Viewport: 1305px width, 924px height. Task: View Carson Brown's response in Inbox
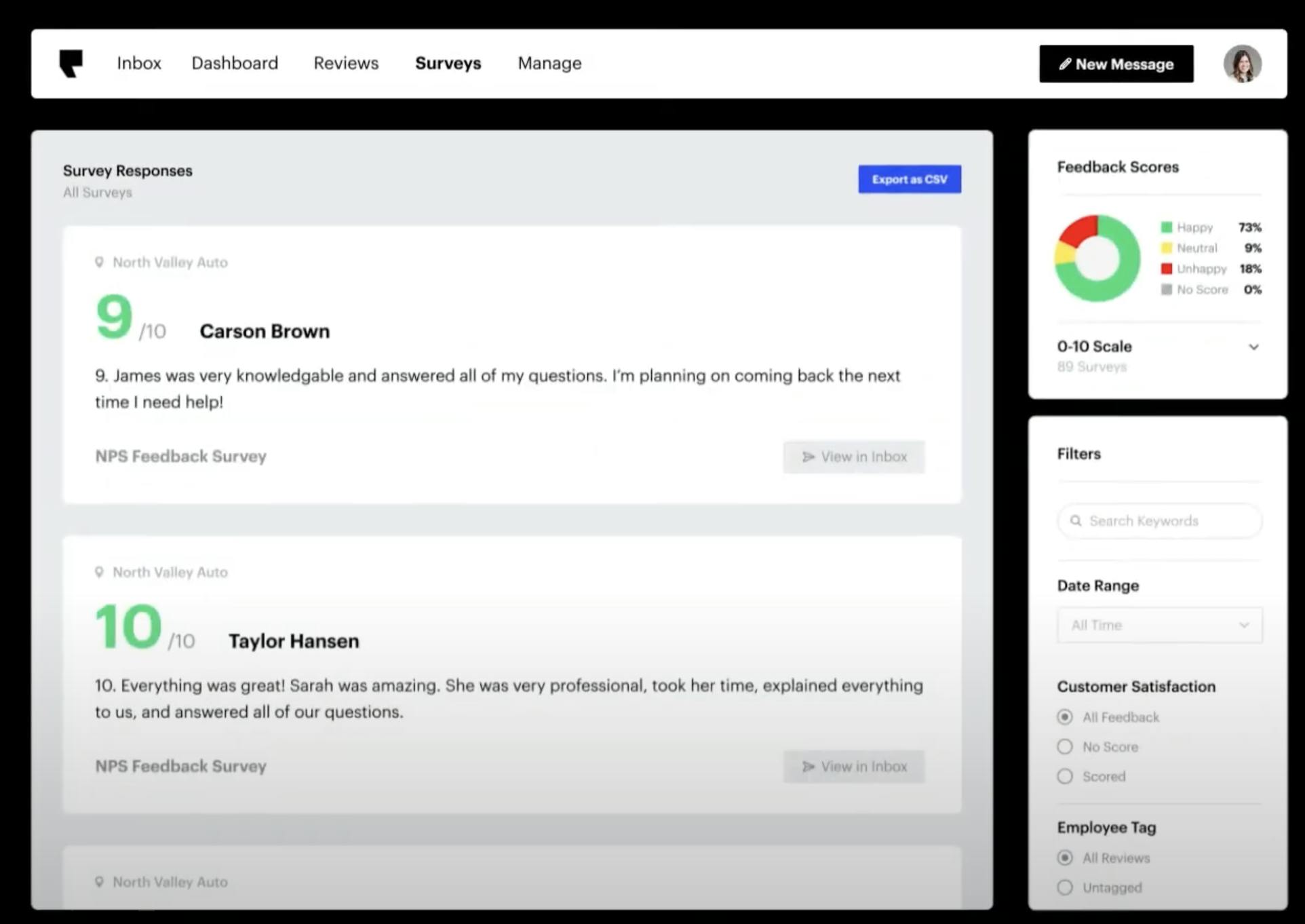853,457
